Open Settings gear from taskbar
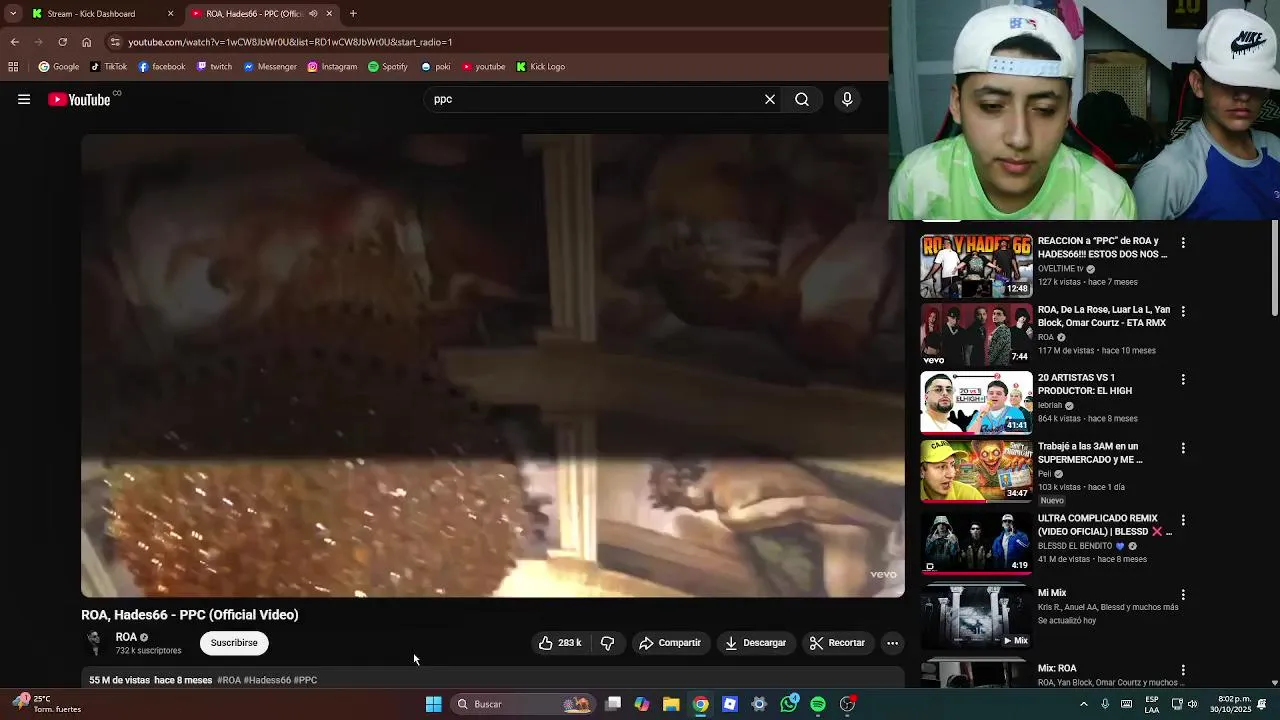The image size is (1280, 720). click(759, 704)
